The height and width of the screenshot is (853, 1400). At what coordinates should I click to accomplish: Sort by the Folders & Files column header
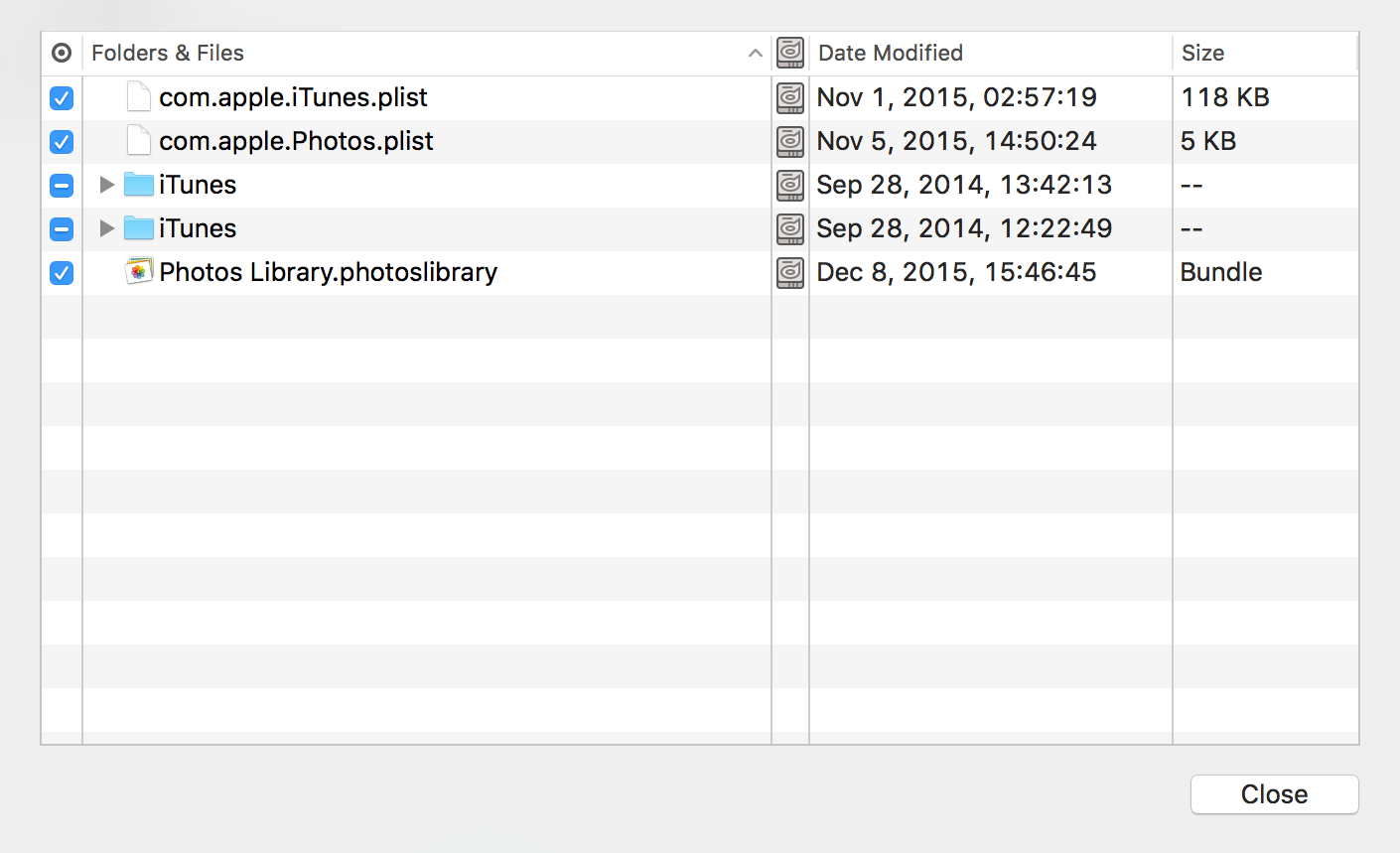click(427, 54)
